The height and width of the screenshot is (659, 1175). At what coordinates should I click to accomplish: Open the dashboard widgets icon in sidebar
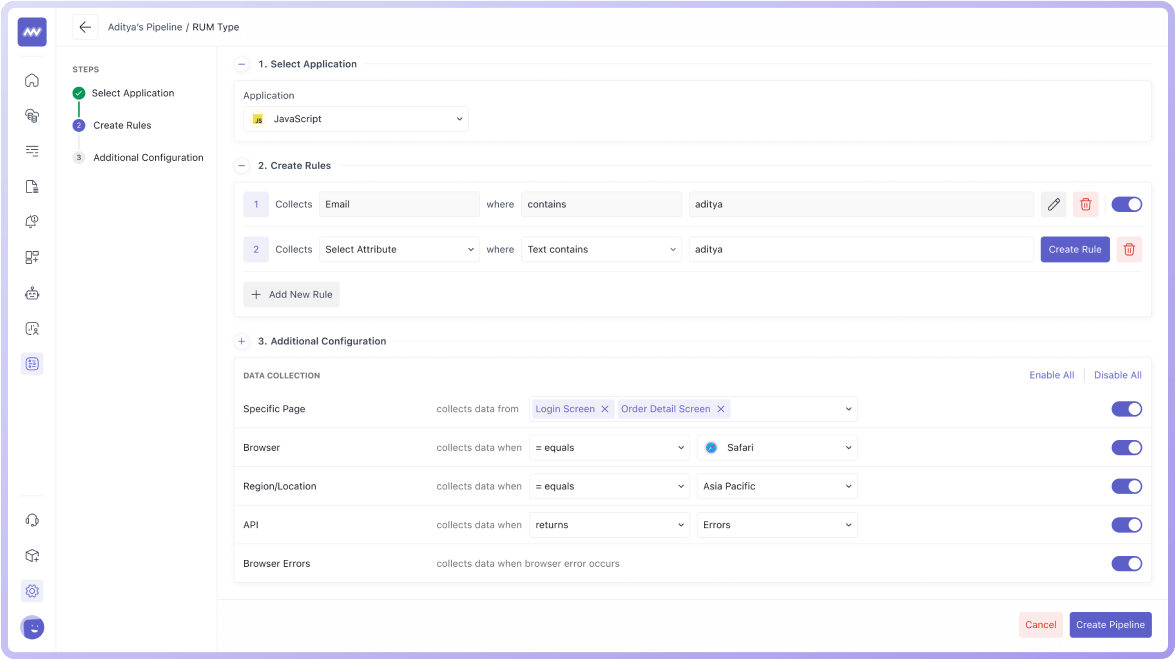click(32, 257)
